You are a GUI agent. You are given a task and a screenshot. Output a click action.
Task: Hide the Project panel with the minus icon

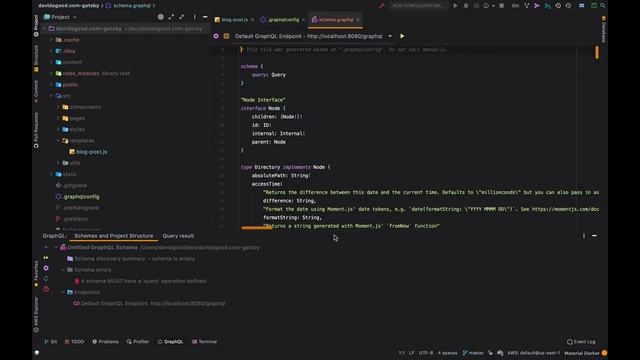tap(205, 17)
